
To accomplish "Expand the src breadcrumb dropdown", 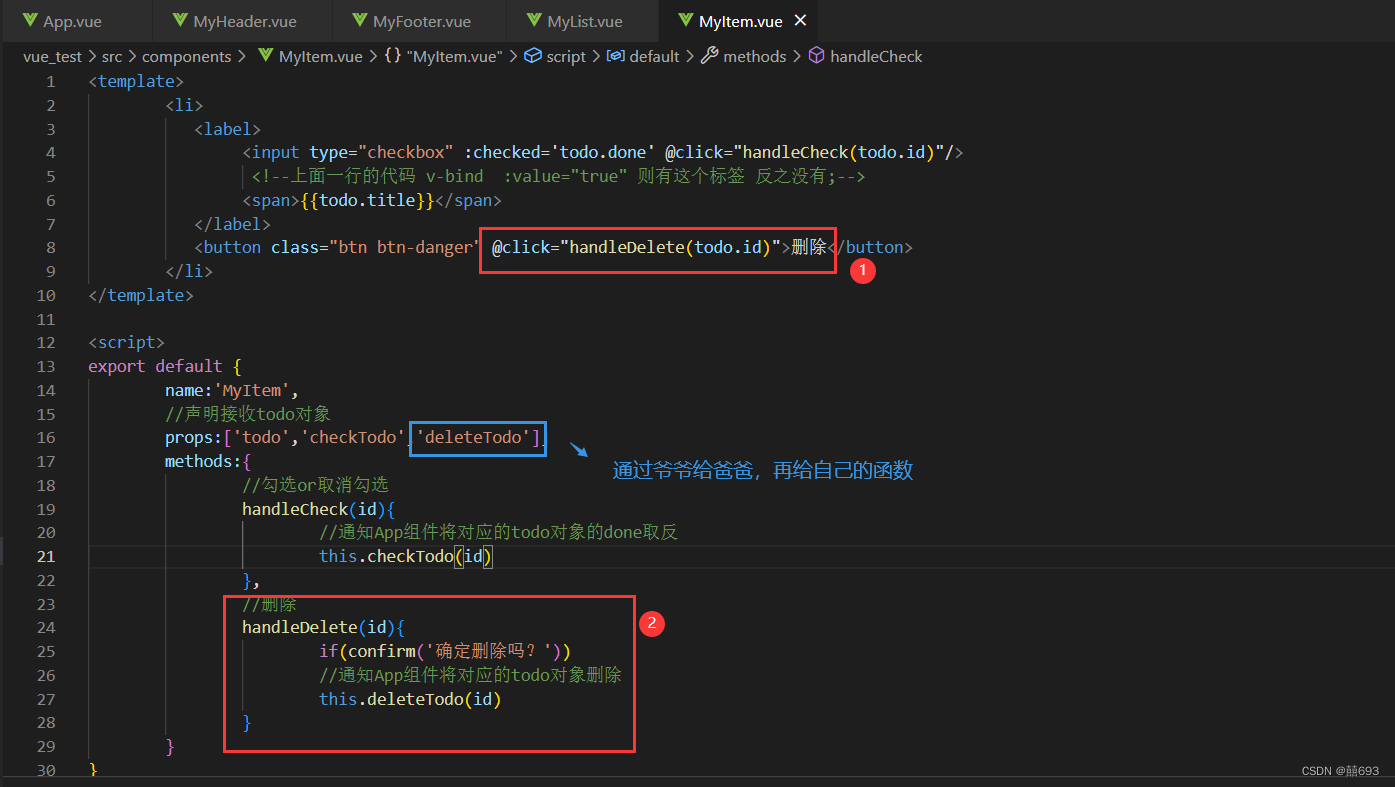I will point(112,56).
